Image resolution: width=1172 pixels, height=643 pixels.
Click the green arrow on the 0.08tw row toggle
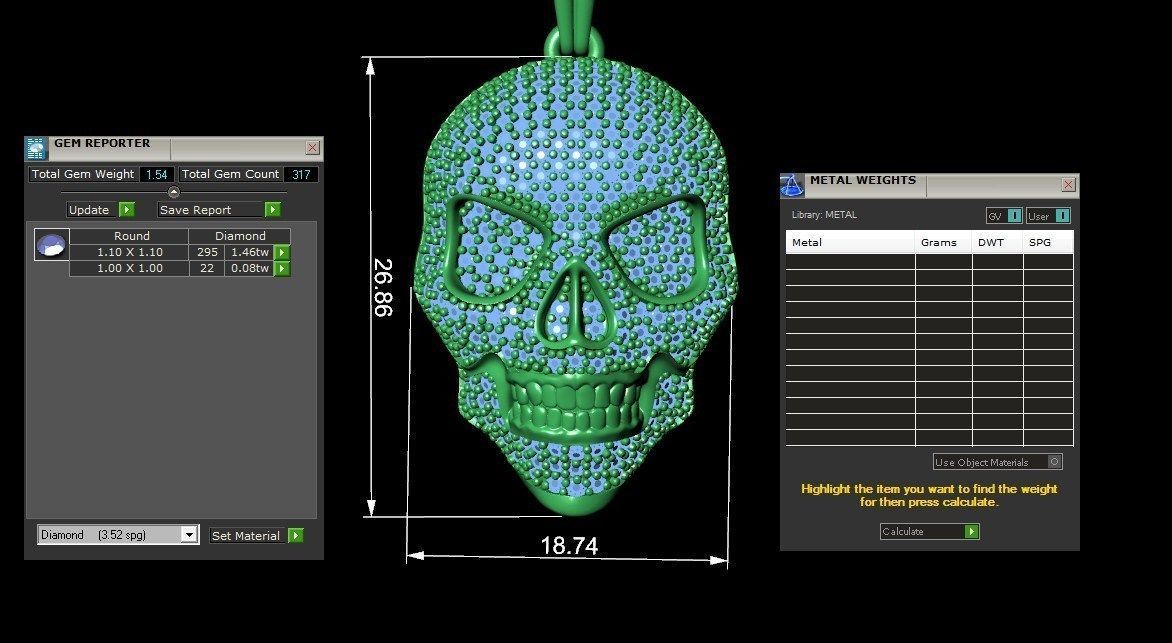click(283, 268)
